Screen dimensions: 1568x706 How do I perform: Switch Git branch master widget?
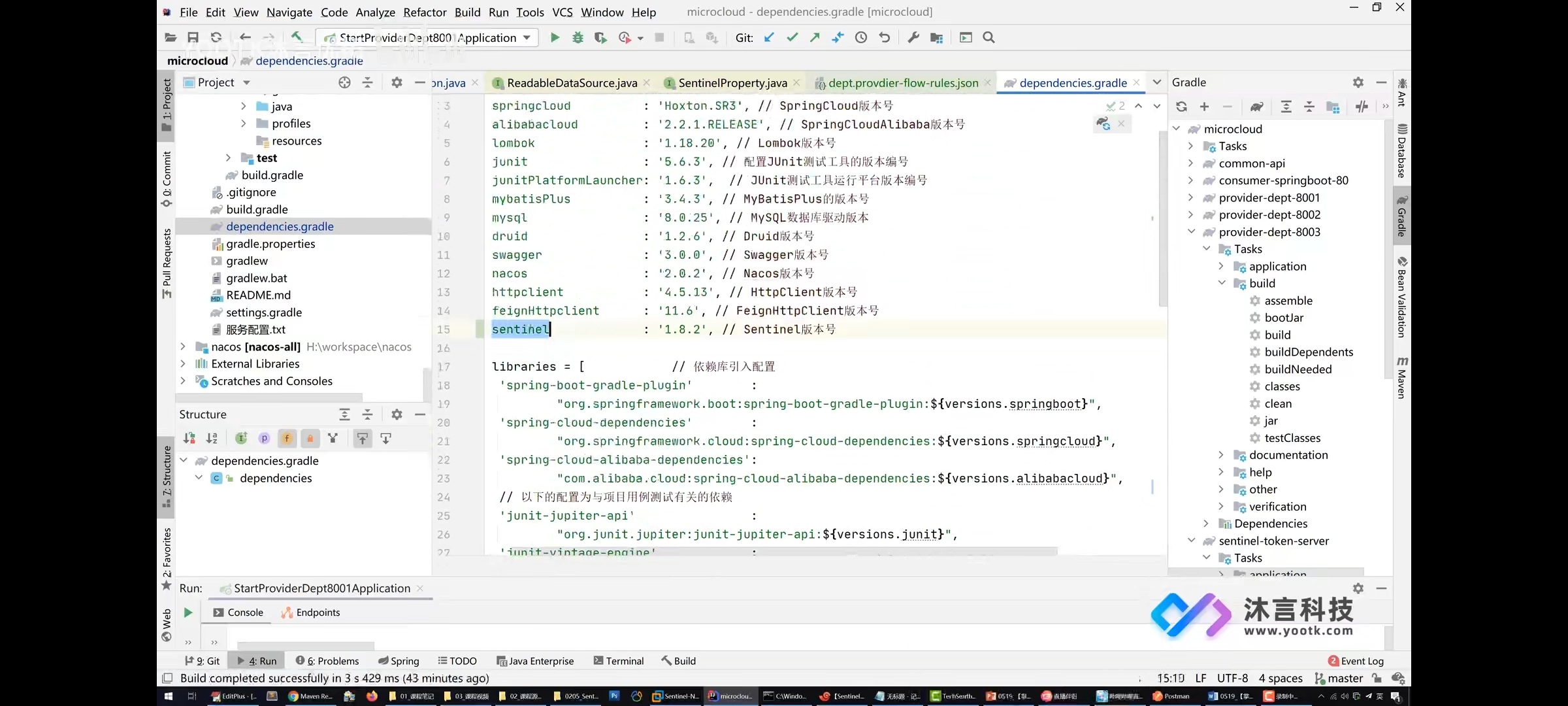tap(1339, 679)
